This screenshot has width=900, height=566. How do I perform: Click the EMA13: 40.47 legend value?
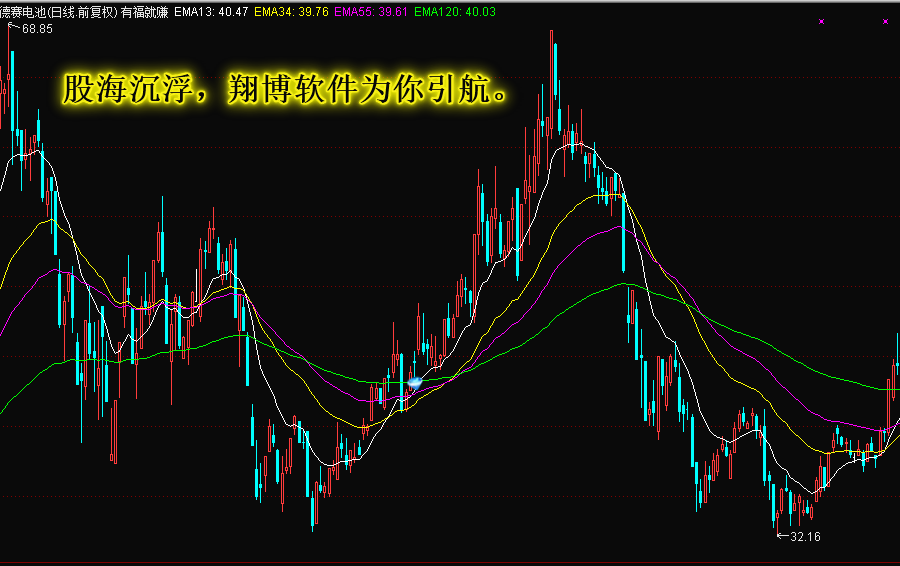point(211,12)
